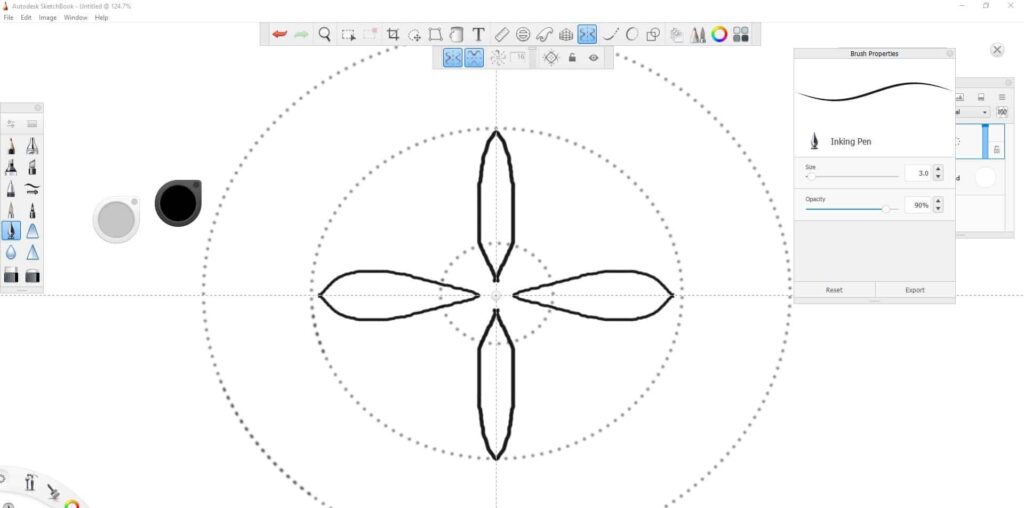Viewport: 1024px width, 508px height.
Task: Click the Opacity value field
Action: pos(918,205)
